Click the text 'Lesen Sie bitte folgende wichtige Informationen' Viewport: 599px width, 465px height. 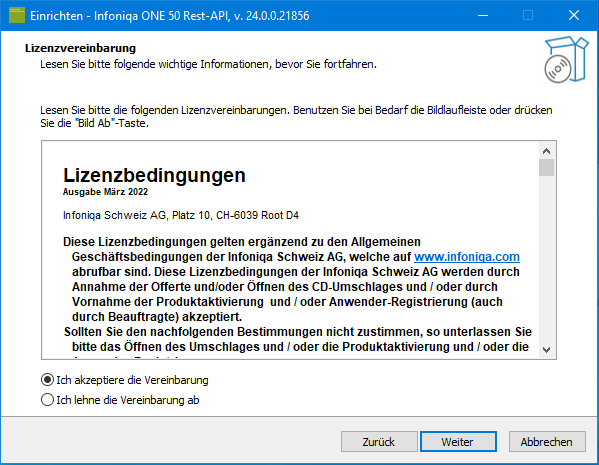click(209, 64)
